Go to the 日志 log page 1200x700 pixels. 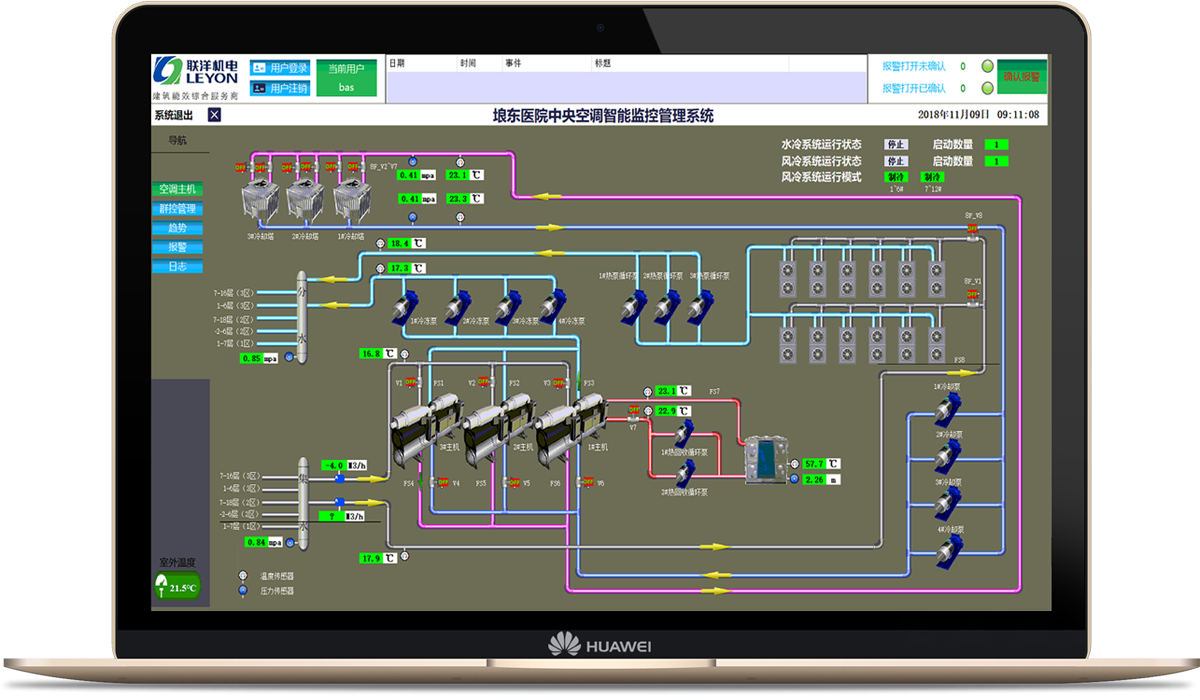coord(178,267)
